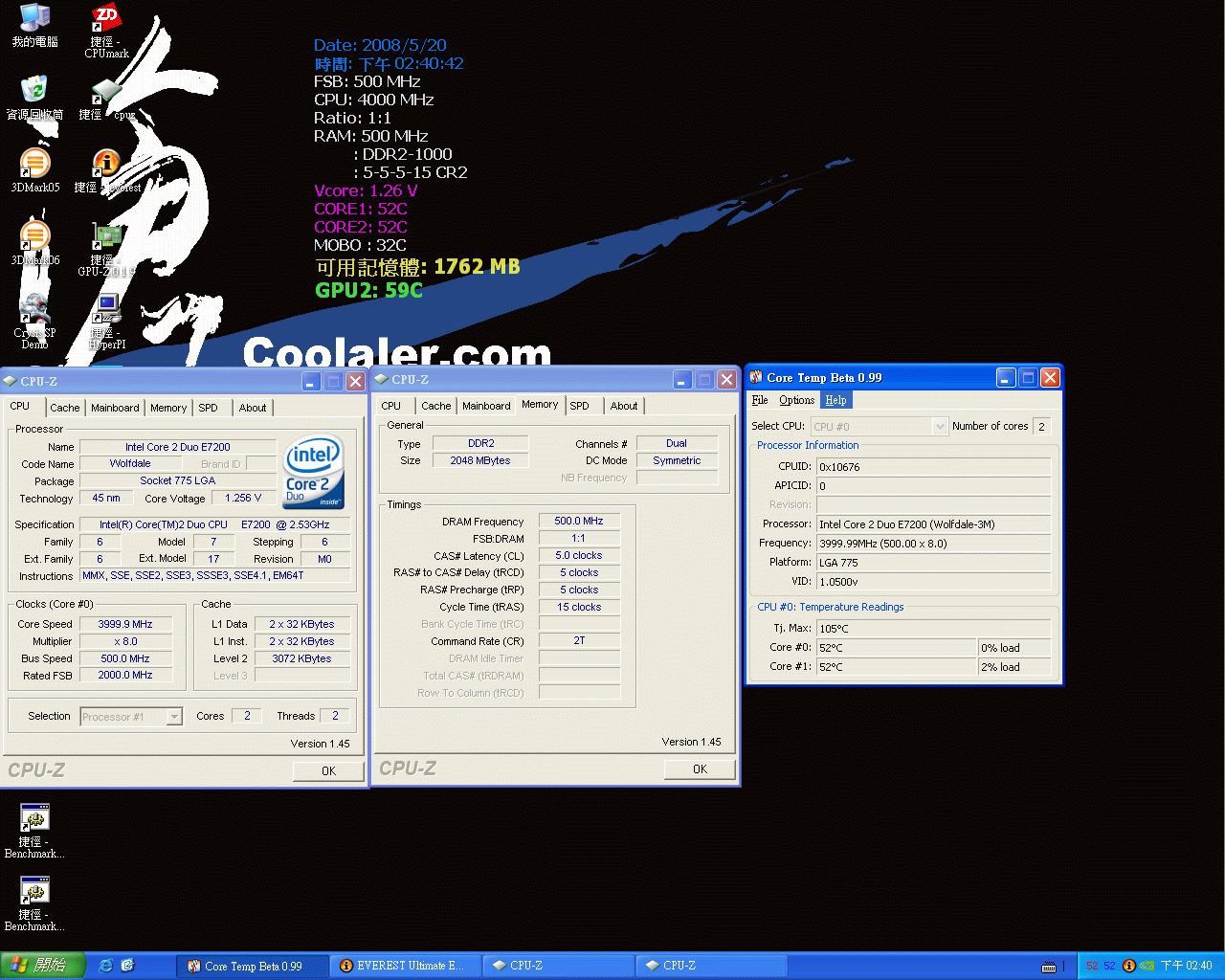Open the Select CPU dropdown in Core Temp
Viewport: 1225px width, 980px height.
click(x=879, y=426)
